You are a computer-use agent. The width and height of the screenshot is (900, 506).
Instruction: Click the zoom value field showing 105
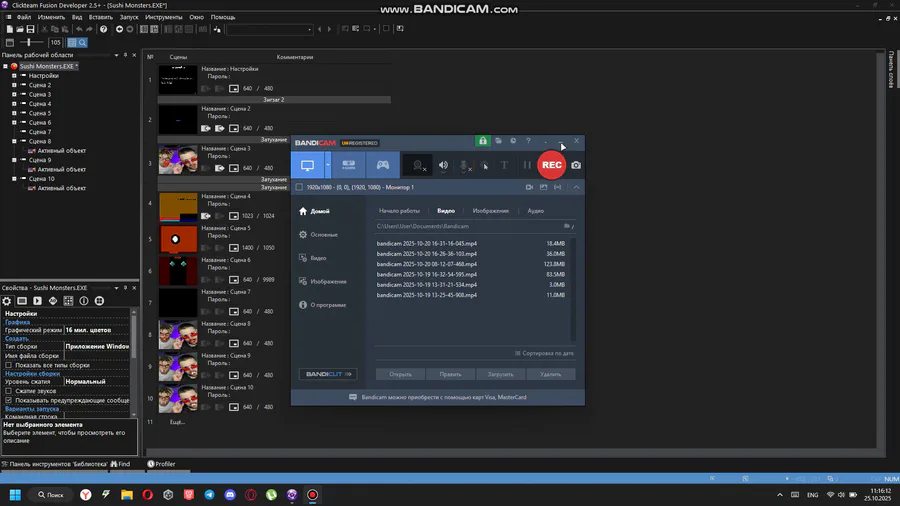55,42
